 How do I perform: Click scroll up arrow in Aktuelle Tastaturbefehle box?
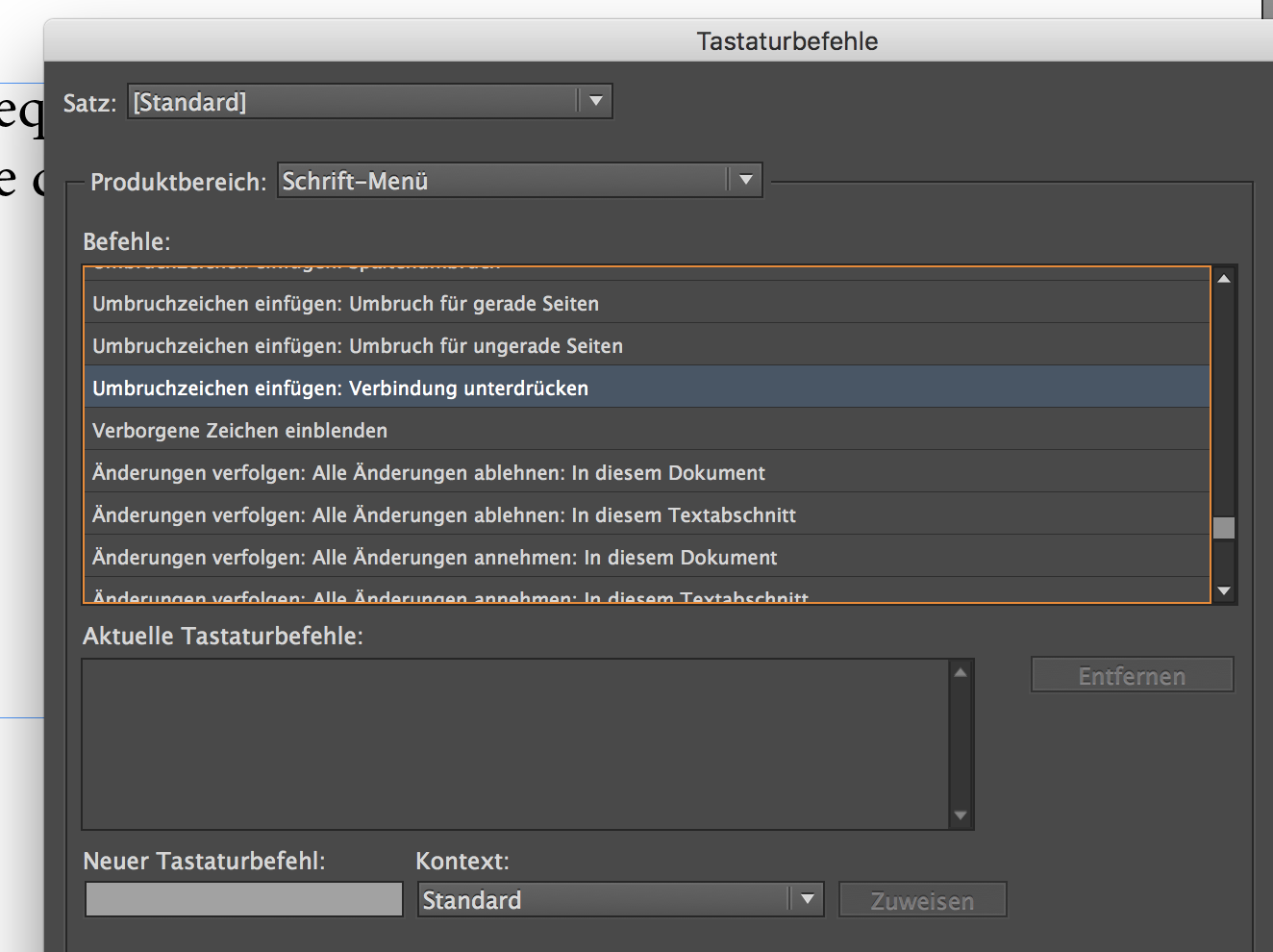tap(961, 672)
